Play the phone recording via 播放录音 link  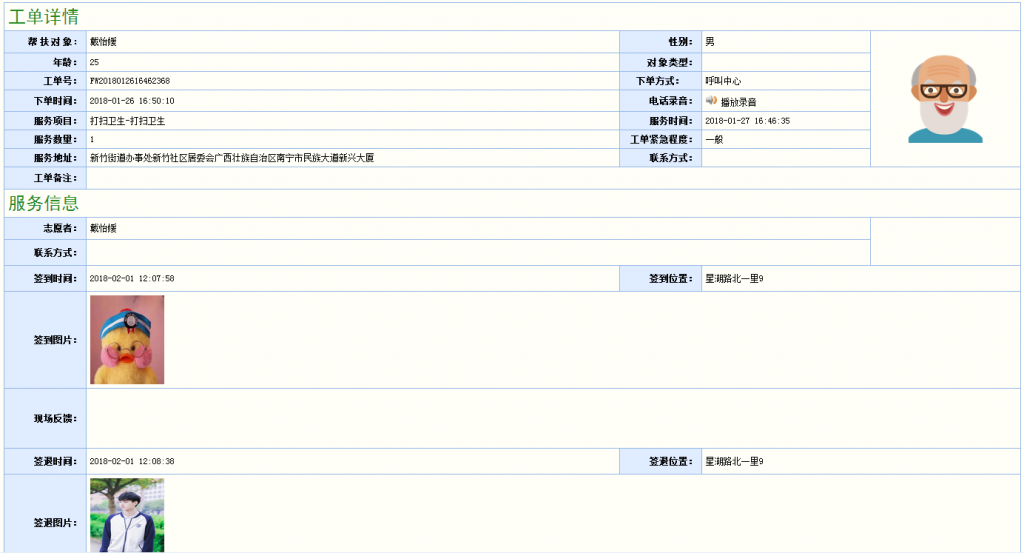coord(738,102)
